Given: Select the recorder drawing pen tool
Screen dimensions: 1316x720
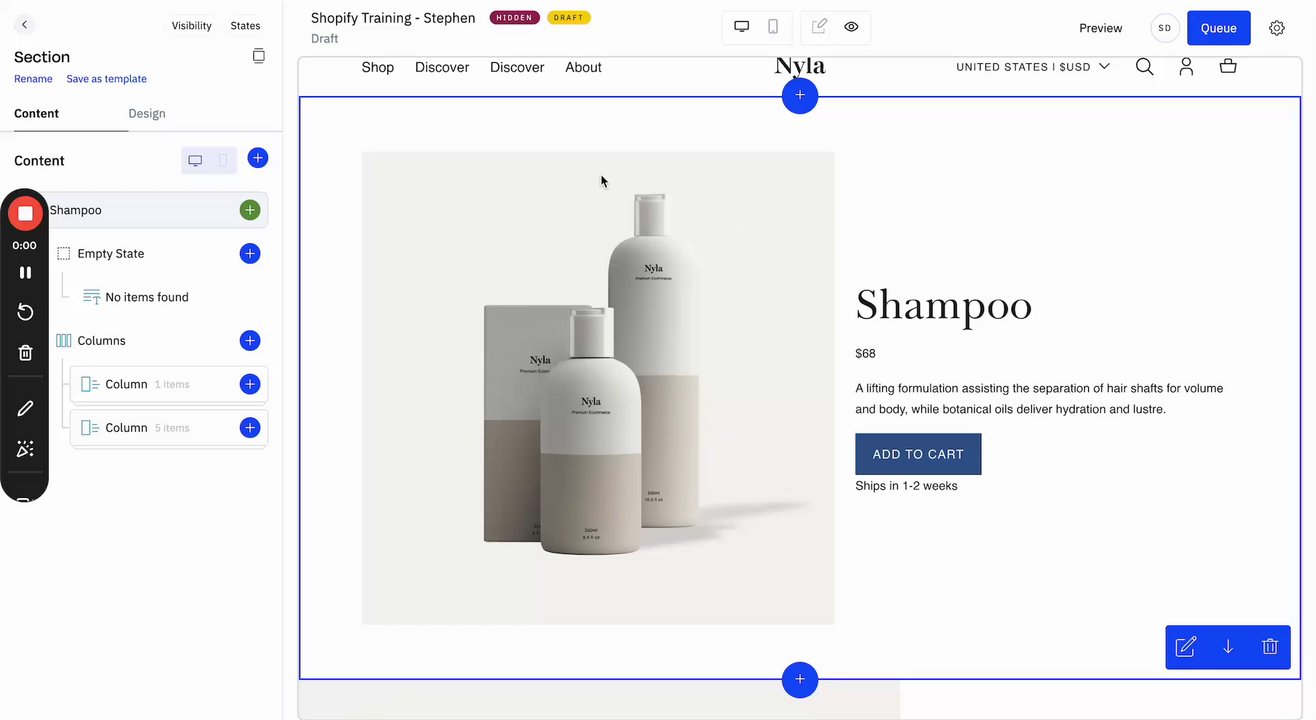Looking at the screenshot, I should click(25, 408).
